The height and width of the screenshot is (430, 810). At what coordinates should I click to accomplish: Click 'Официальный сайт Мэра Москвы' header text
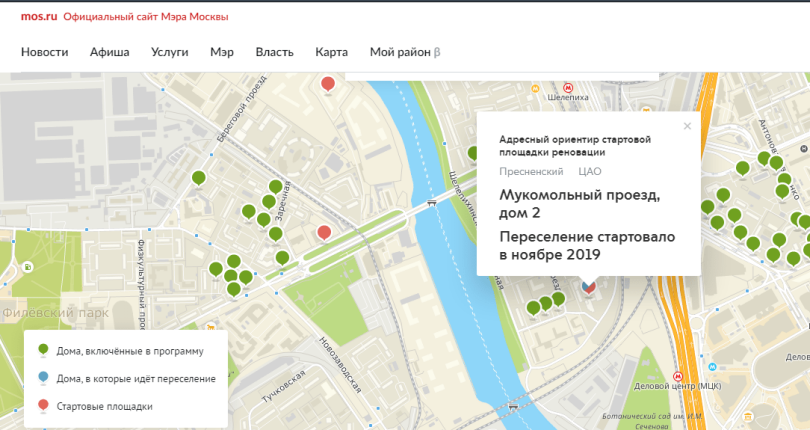pyautogui.click(x=146, y=17)
